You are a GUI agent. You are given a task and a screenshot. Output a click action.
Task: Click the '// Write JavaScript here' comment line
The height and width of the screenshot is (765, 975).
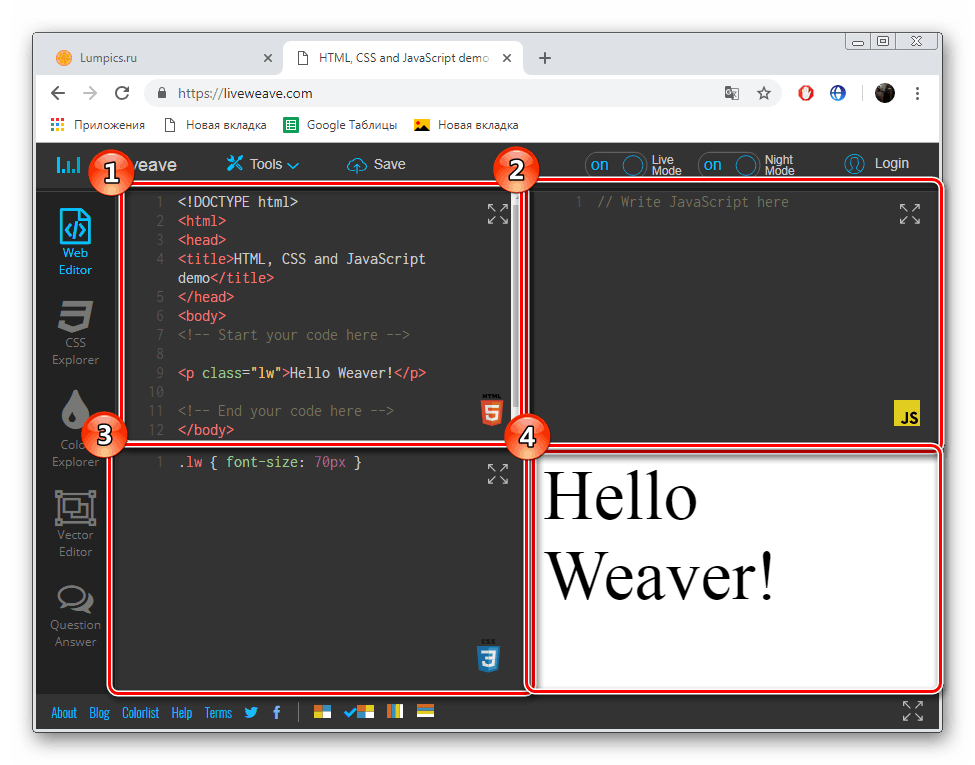click(x=693, y=202)
